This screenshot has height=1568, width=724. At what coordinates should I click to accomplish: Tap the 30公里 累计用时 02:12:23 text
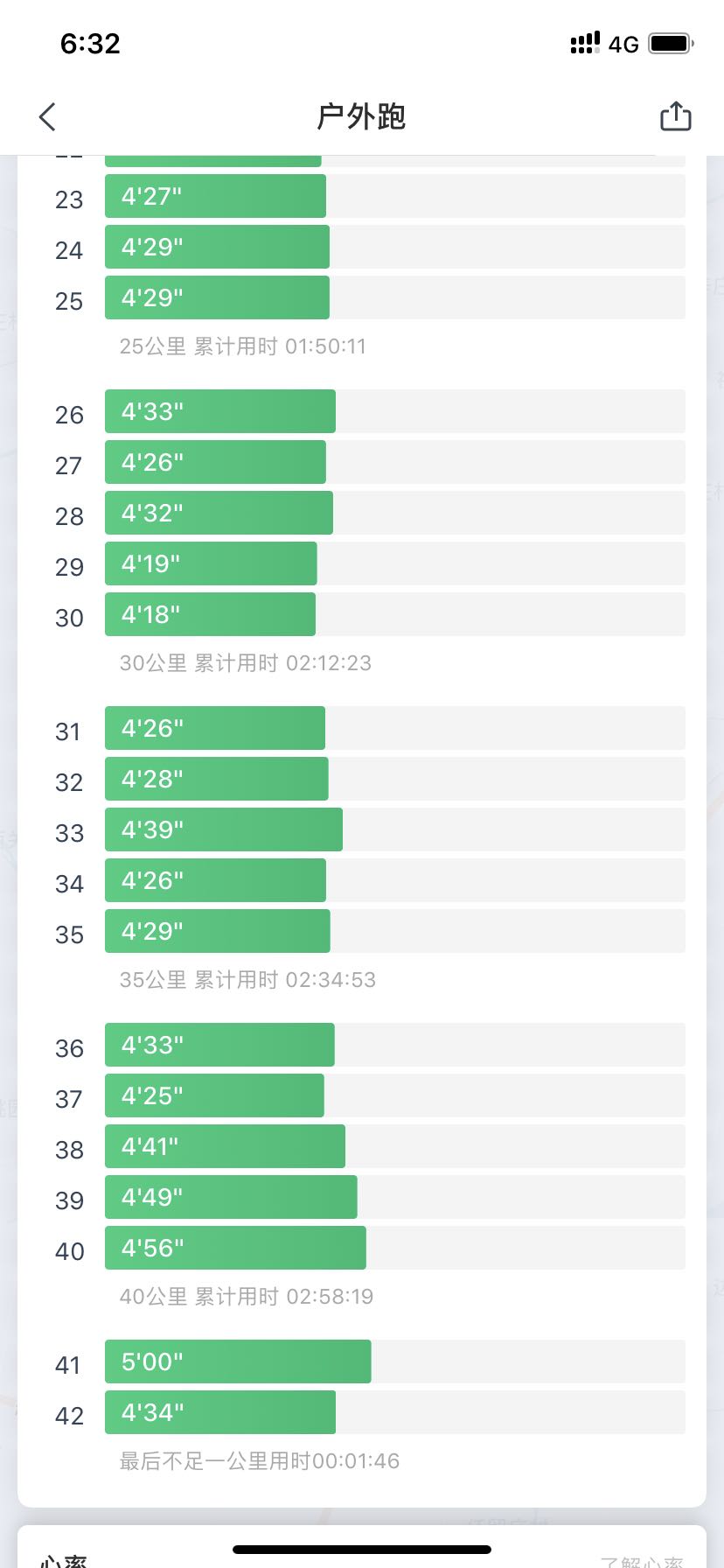[246, 663]
